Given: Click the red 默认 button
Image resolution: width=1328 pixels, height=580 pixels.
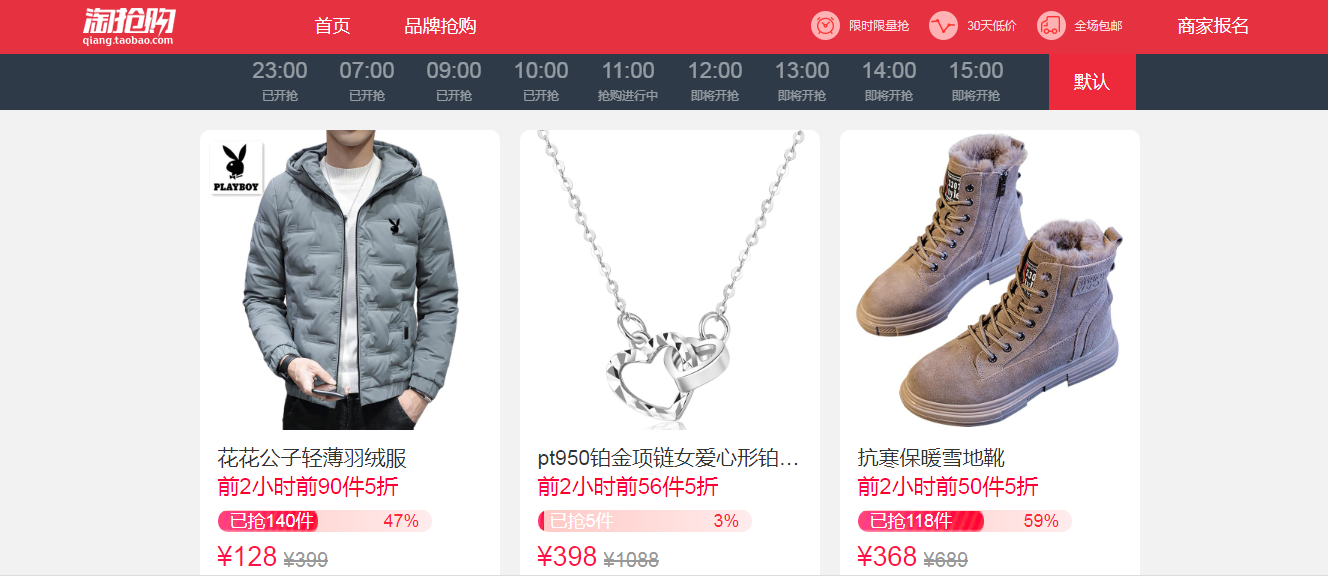Looking at the screenshot, I should (x=1092, y=82).
